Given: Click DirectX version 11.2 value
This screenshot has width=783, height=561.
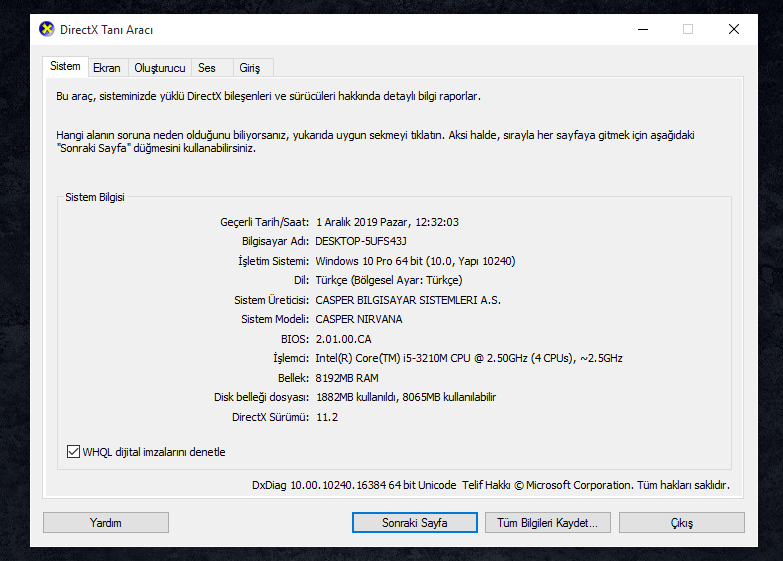Looking at the screenshot, I should pyautogui.click(x=327, y=417).
